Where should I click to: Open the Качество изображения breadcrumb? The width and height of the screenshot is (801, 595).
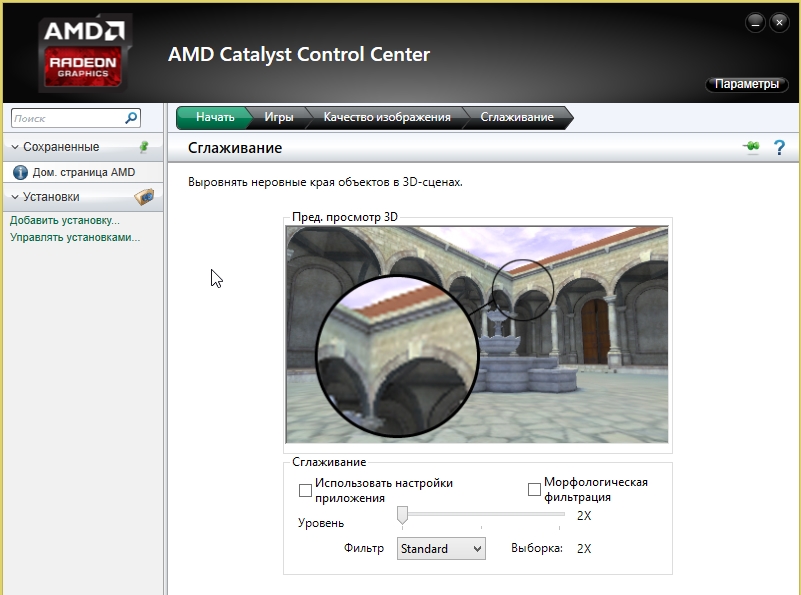tap(387, 117)
